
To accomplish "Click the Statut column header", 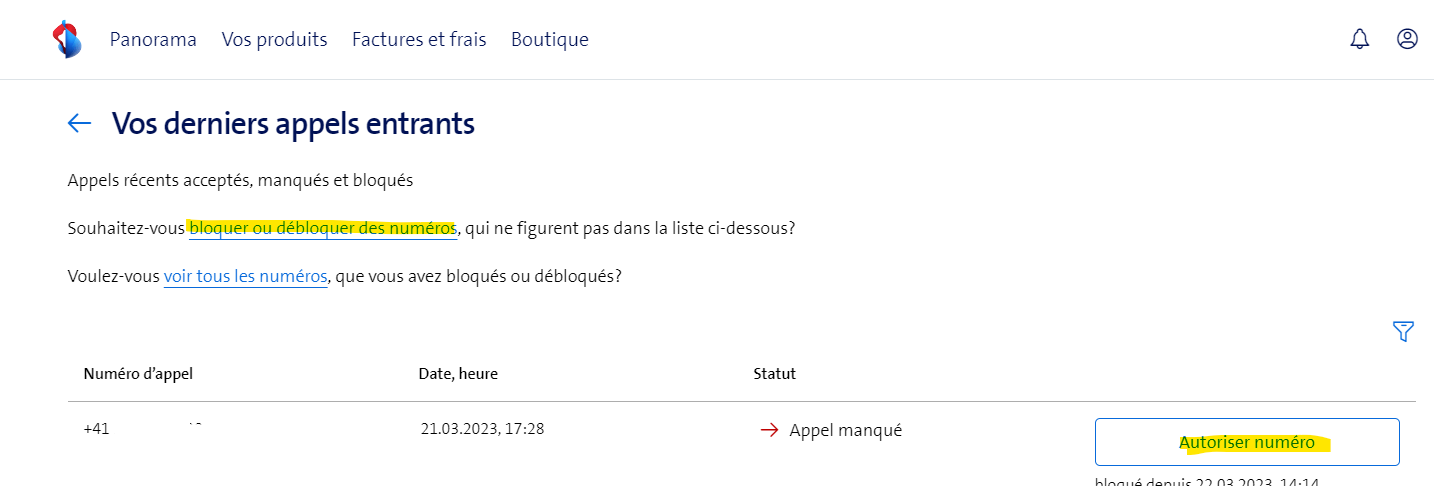I will click(x=774, y=374).
